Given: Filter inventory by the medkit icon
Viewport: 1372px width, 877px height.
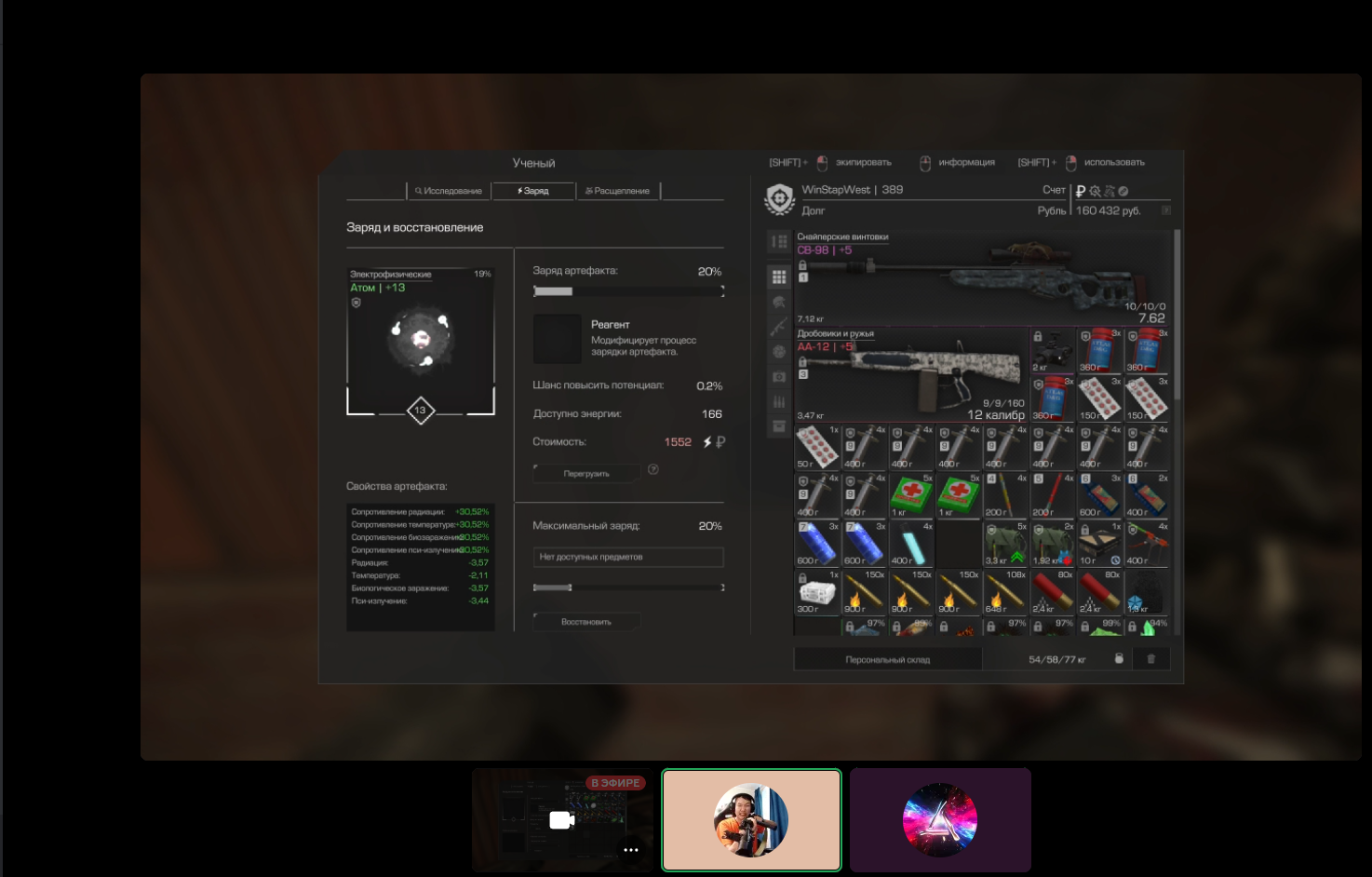Looking at the screenshot, I should [x=779, y=377].
